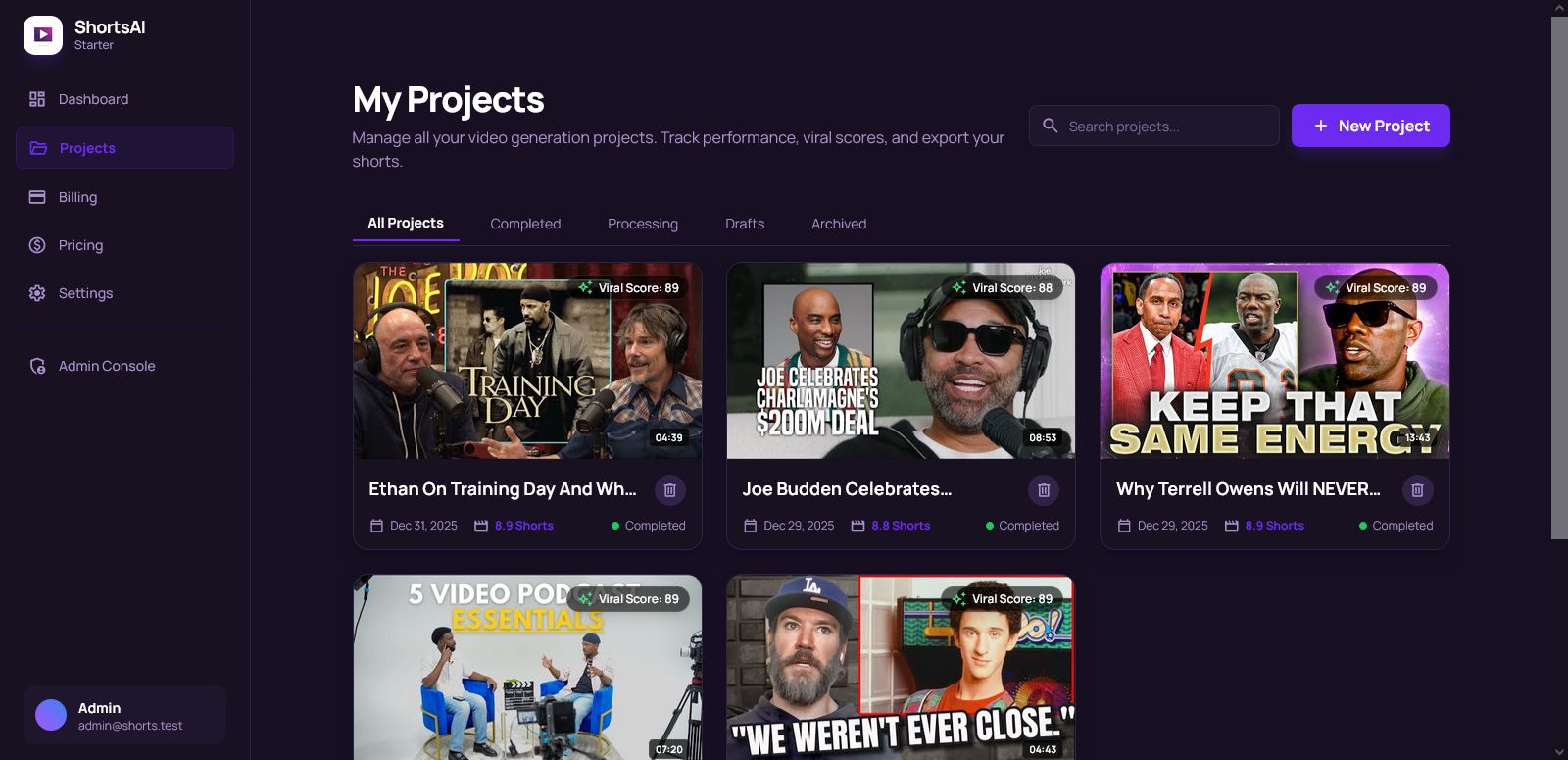Image resolution: width=1568 pixels, height=760 pixels.
Task: Click the Ethan On Training Day title
Action: pos(503,489)
